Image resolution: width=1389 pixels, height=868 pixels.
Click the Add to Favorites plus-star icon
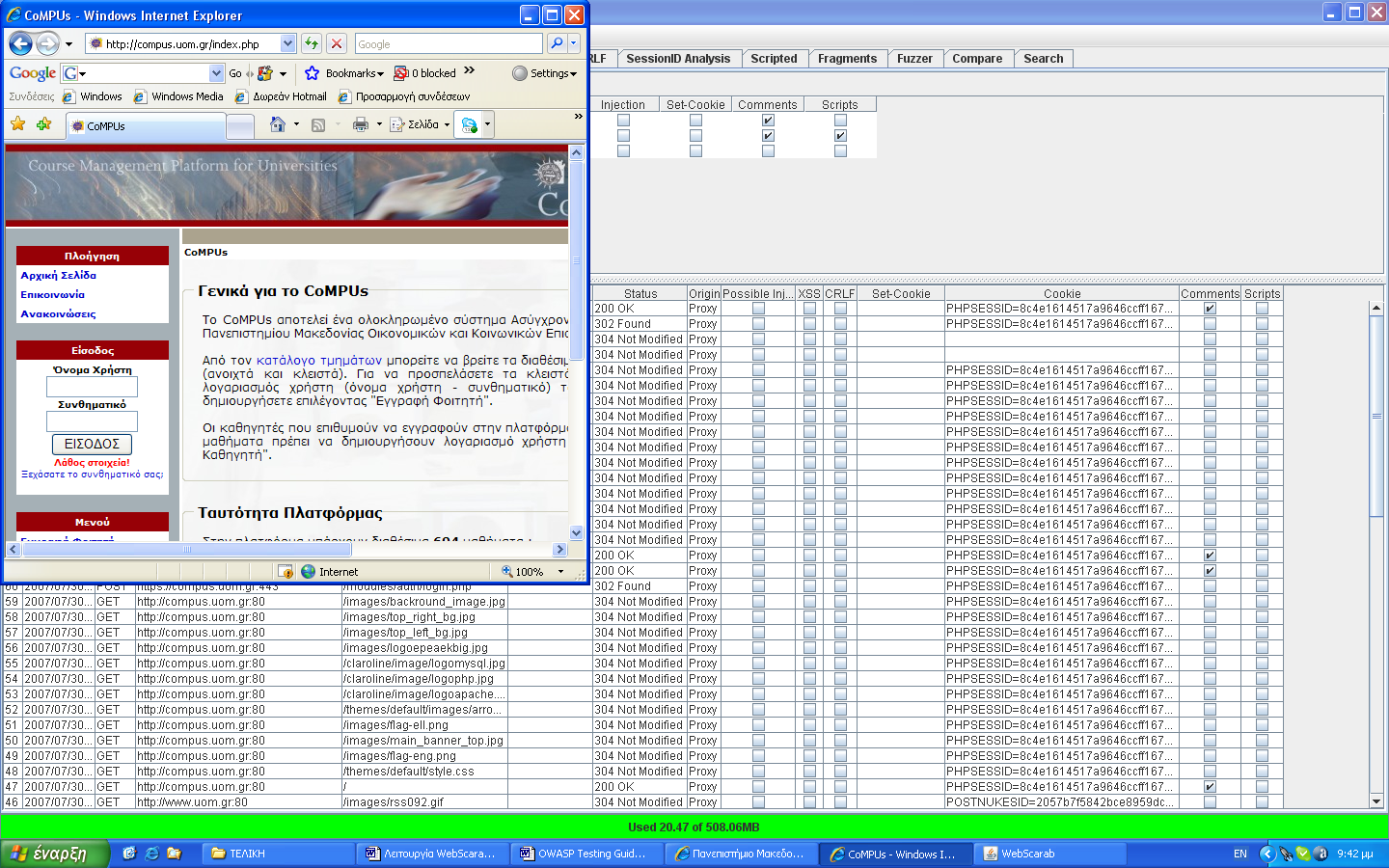(x=43, y=124)
